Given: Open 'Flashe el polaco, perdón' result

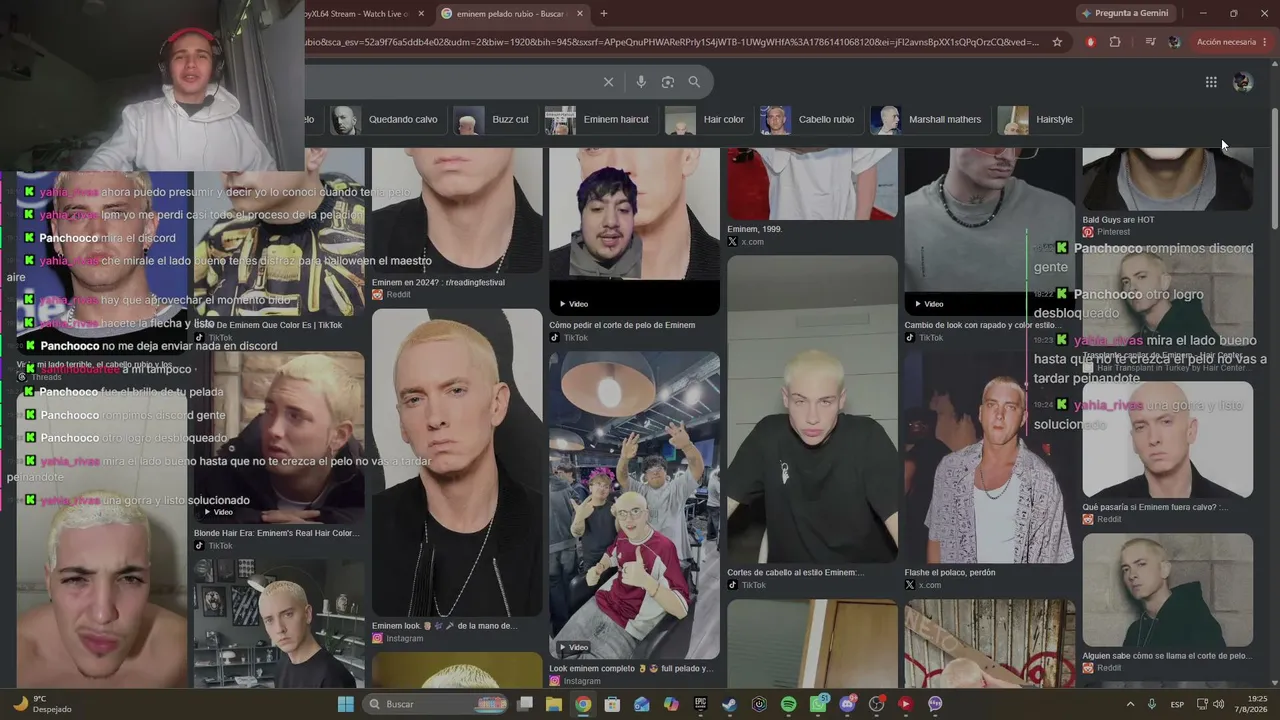Looking at the screenshot, I should coord(950,573).
